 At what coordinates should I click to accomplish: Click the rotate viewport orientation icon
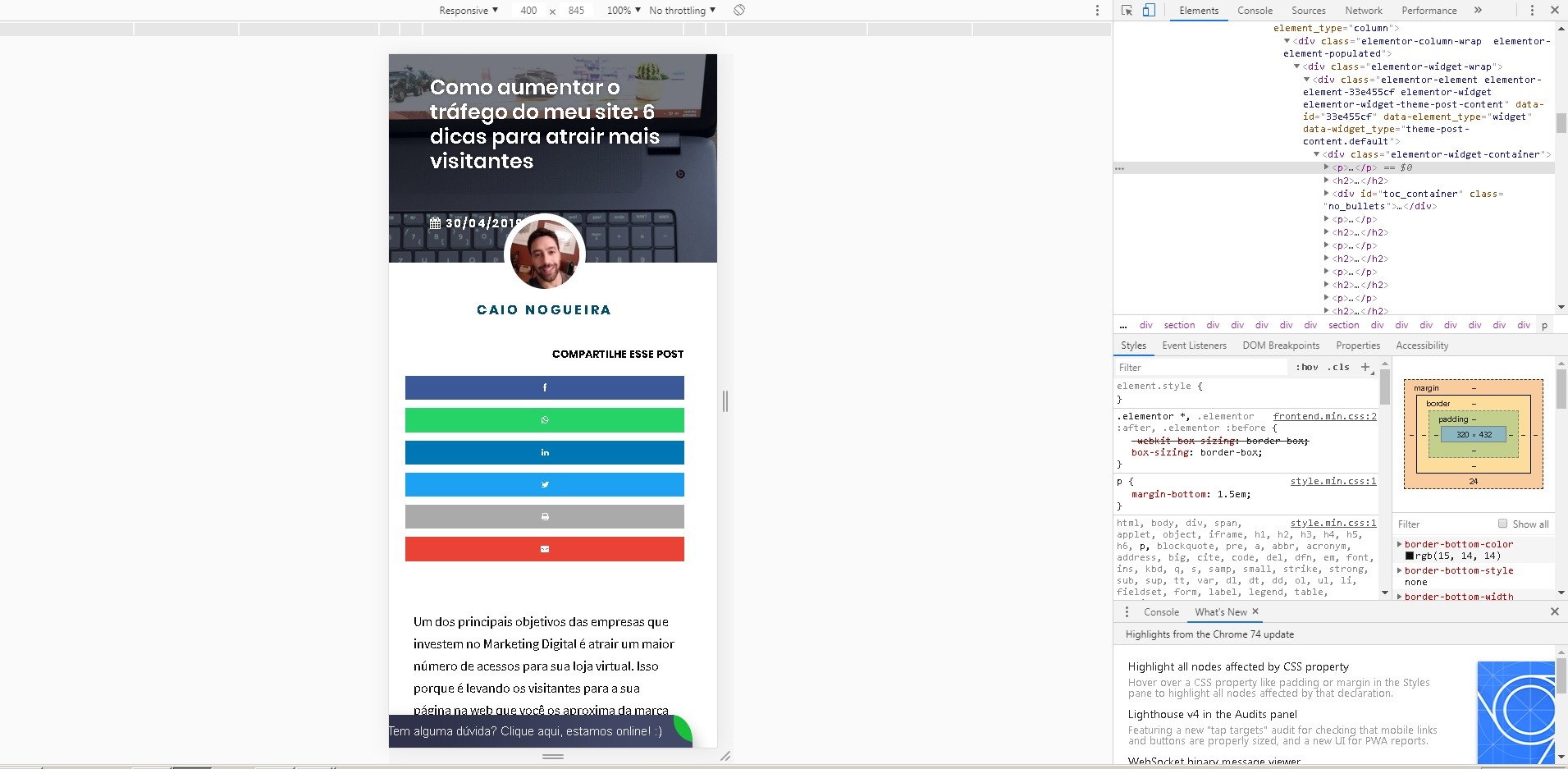pyautogui.click(x=738, y=11)
